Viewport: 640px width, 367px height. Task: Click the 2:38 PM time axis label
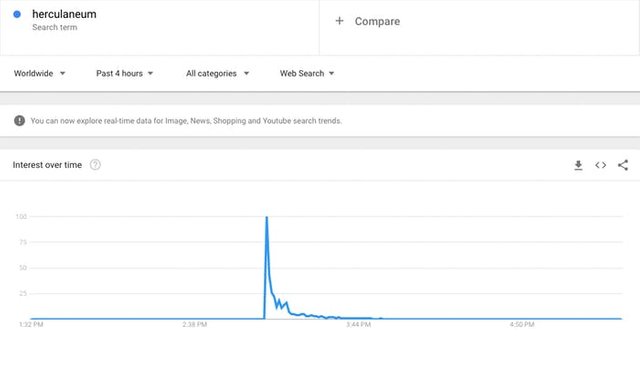[195, 325]
